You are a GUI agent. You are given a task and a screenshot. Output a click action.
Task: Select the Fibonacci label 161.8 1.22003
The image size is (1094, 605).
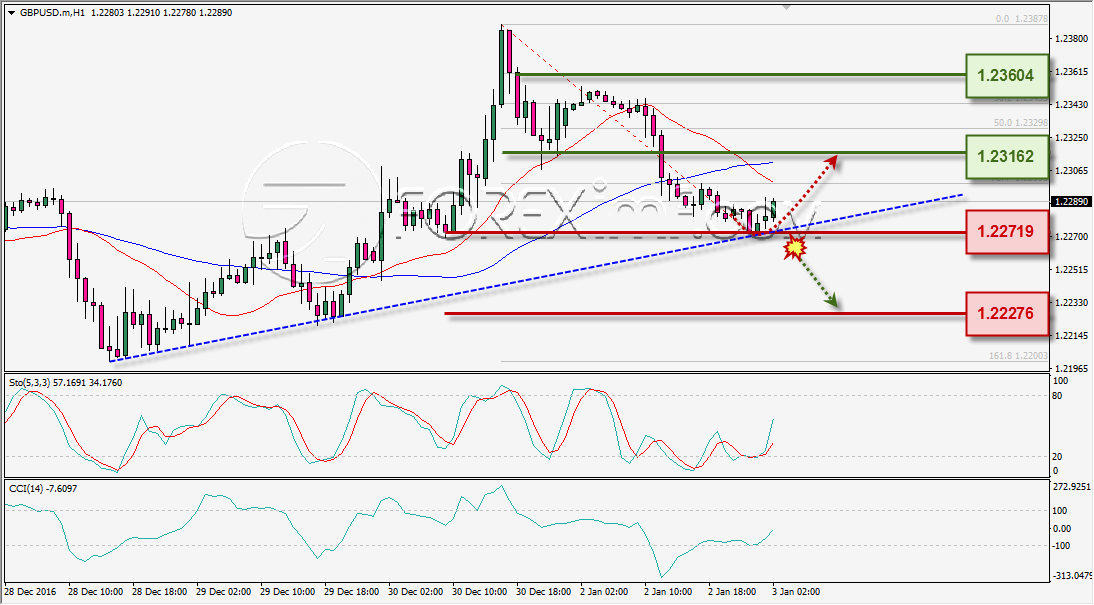coord(1019,356)
